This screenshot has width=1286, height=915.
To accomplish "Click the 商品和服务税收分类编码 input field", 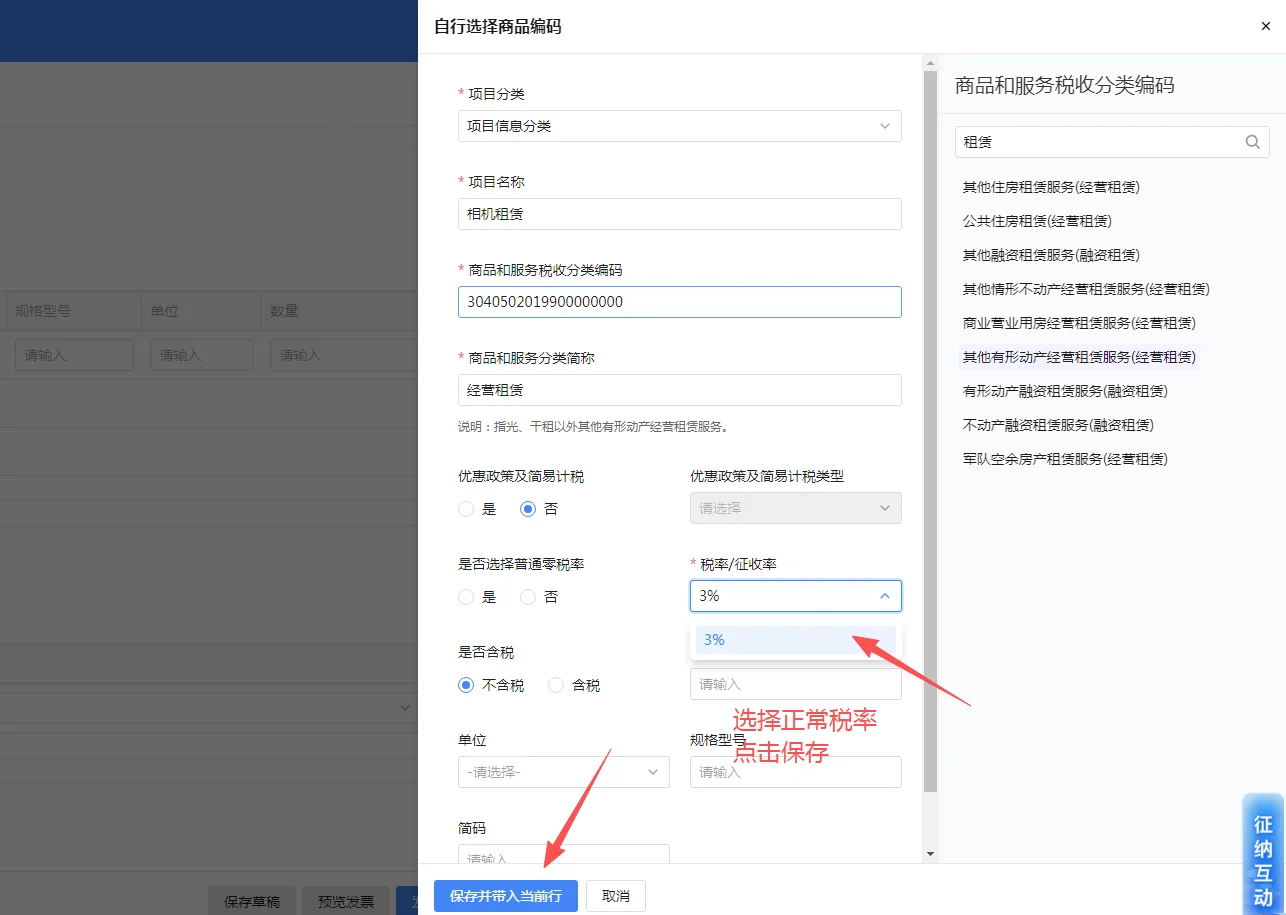I will [x=679, y=301].
